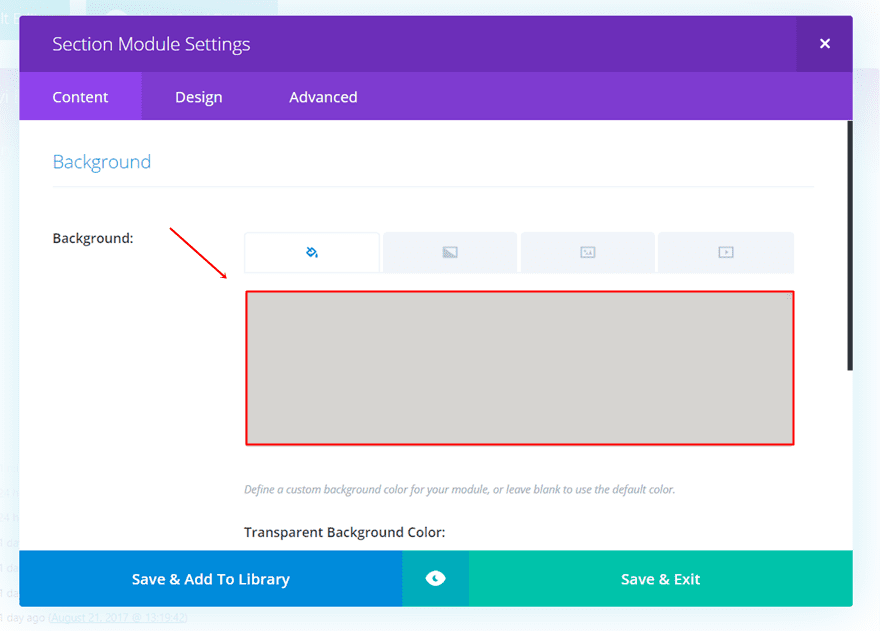Switch to the background gradient tab icon
Screen dimensions: 880x631
[x=450, y=252]
